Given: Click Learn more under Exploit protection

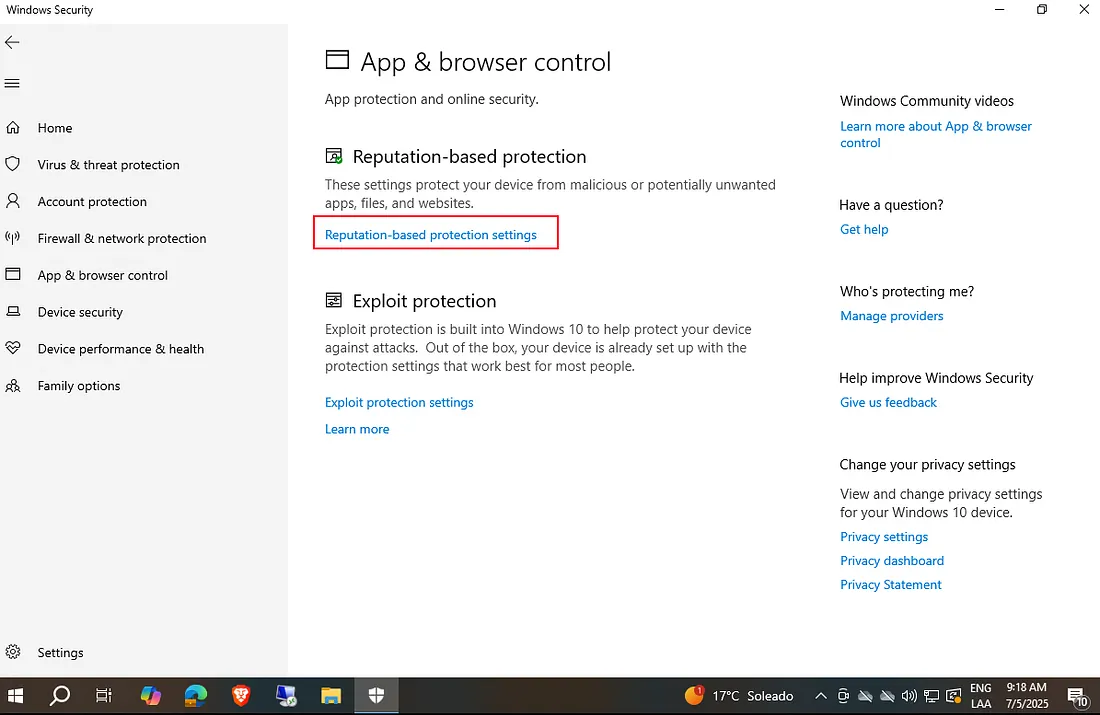Looking at the screenshot, I should 357,429.
